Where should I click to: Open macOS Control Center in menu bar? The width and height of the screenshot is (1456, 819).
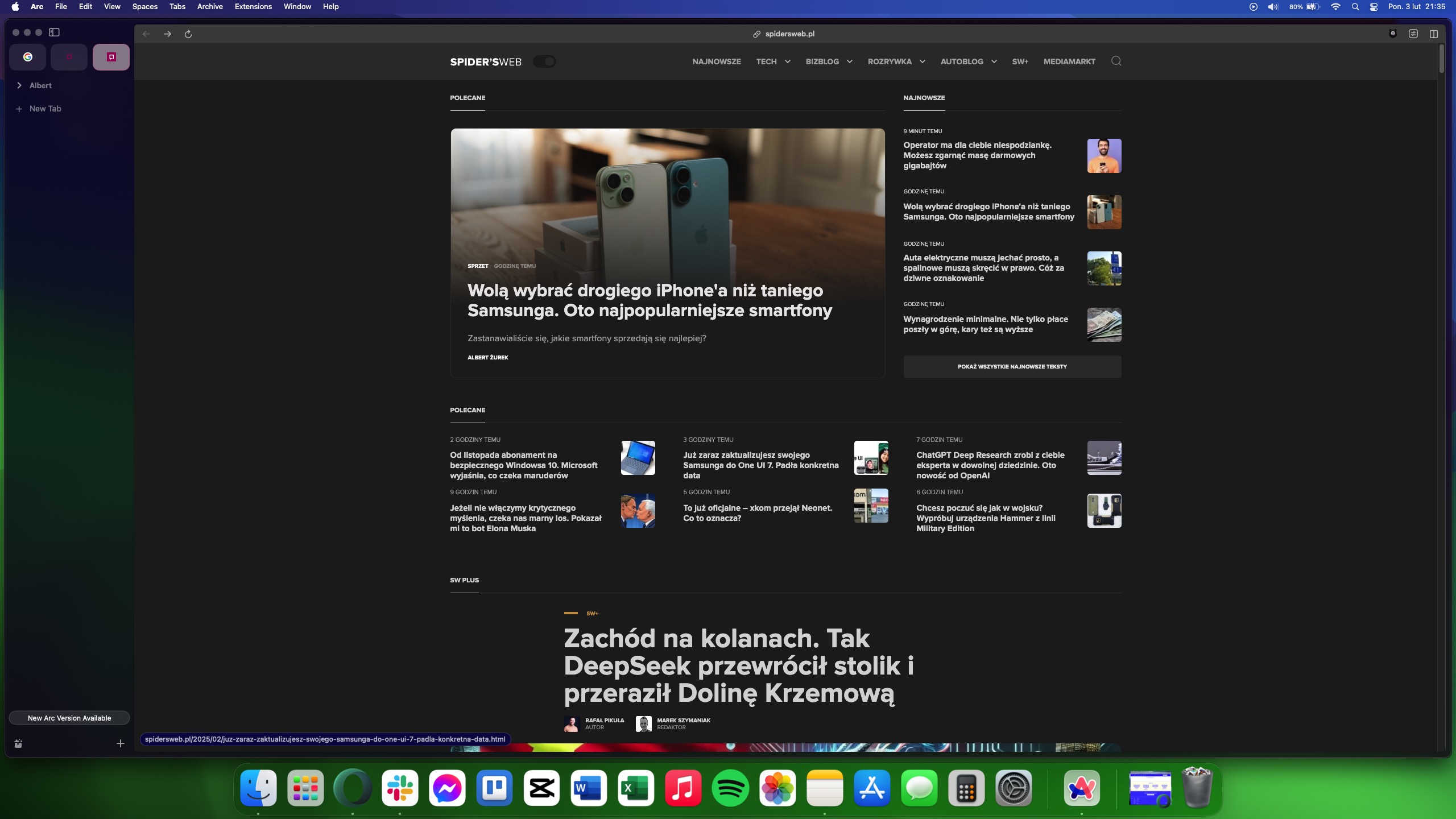(1374, 7)
